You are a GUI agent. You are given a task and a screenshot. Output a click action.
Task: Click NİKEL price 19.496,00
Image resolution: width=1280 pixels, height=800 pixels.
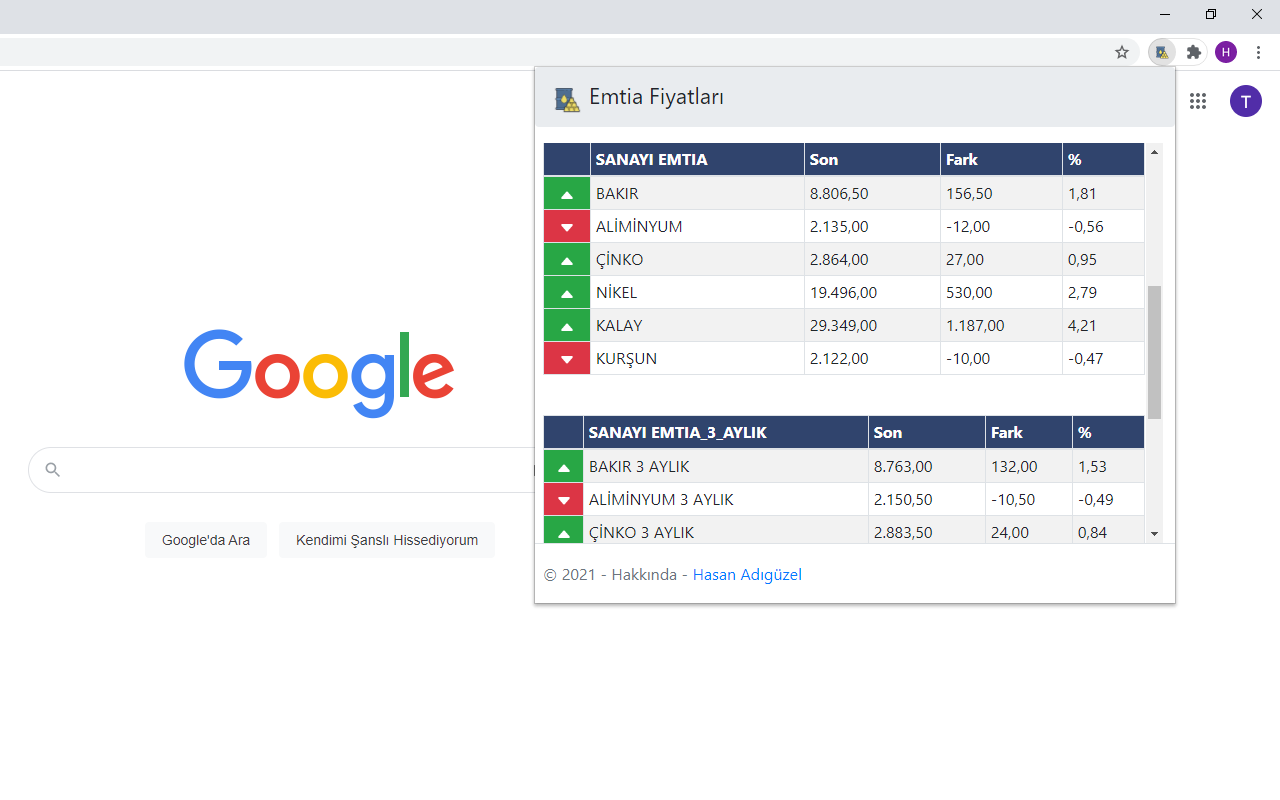tap(843, 292)
